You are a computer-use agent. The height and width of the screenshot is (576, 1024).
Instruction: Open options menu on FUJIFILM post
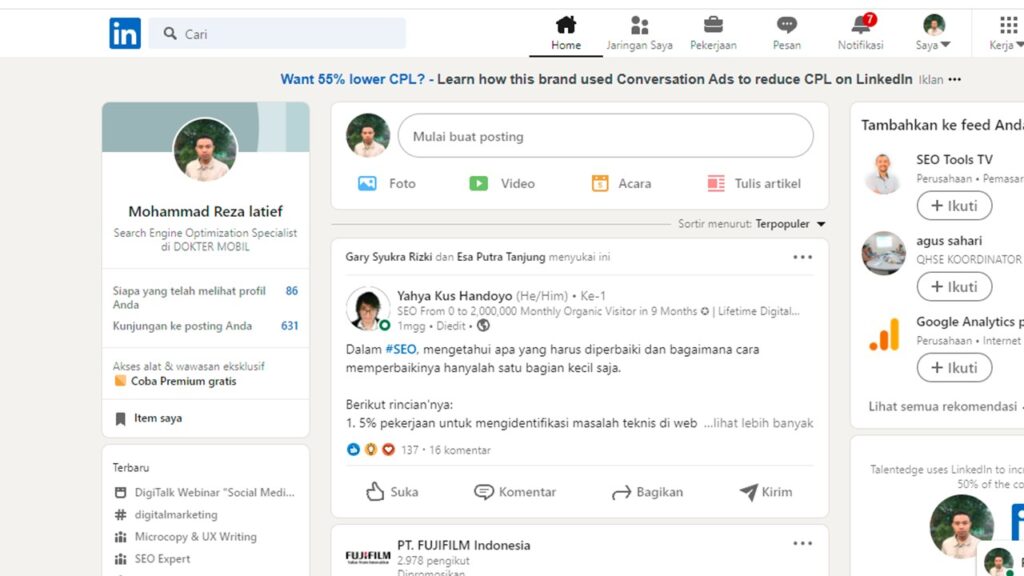[803, 543]
